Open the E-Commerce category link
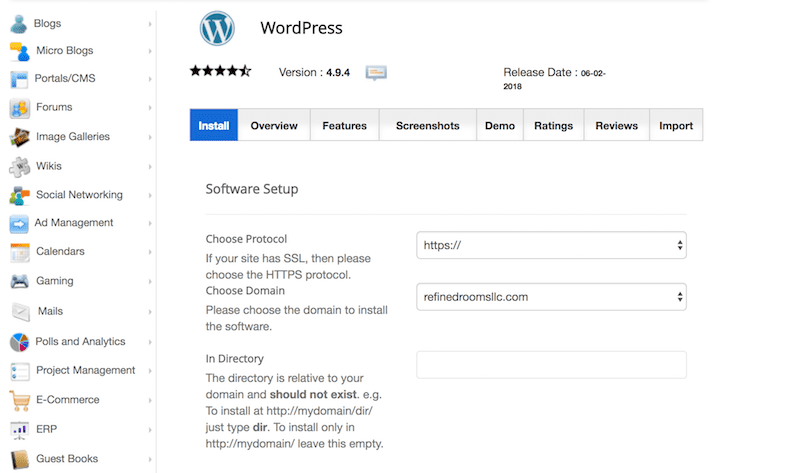Viewport: 800px width, 473px height. [68, 400]
